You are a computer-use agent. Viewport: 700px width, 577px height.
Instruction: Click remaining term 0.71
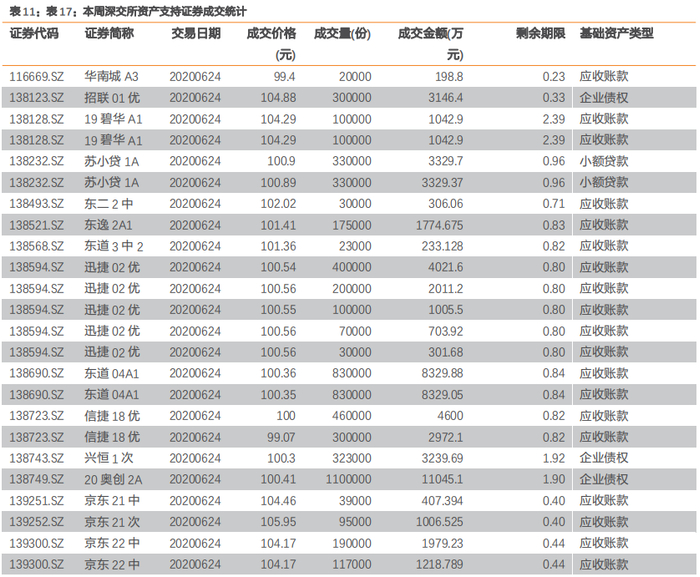pos(554,204)
